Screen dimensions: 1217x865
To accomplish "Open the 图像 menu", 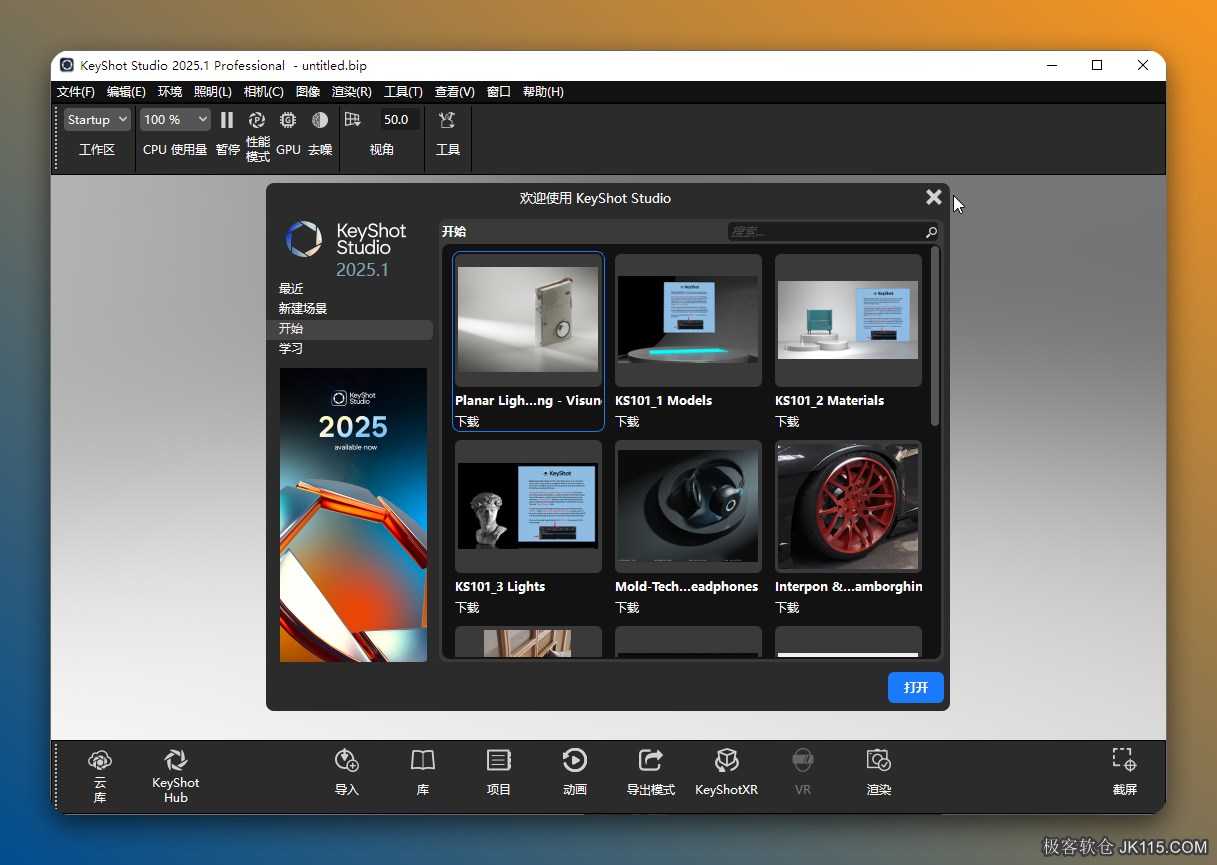I will click(308, 91).
